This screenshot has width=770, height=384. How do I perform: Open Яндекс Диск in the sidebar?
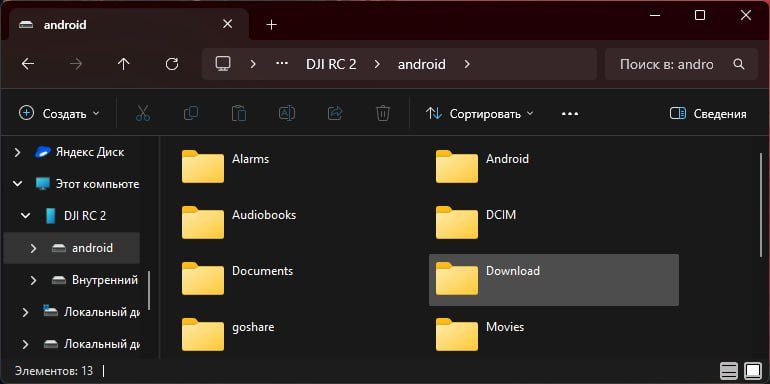point(79,152)
